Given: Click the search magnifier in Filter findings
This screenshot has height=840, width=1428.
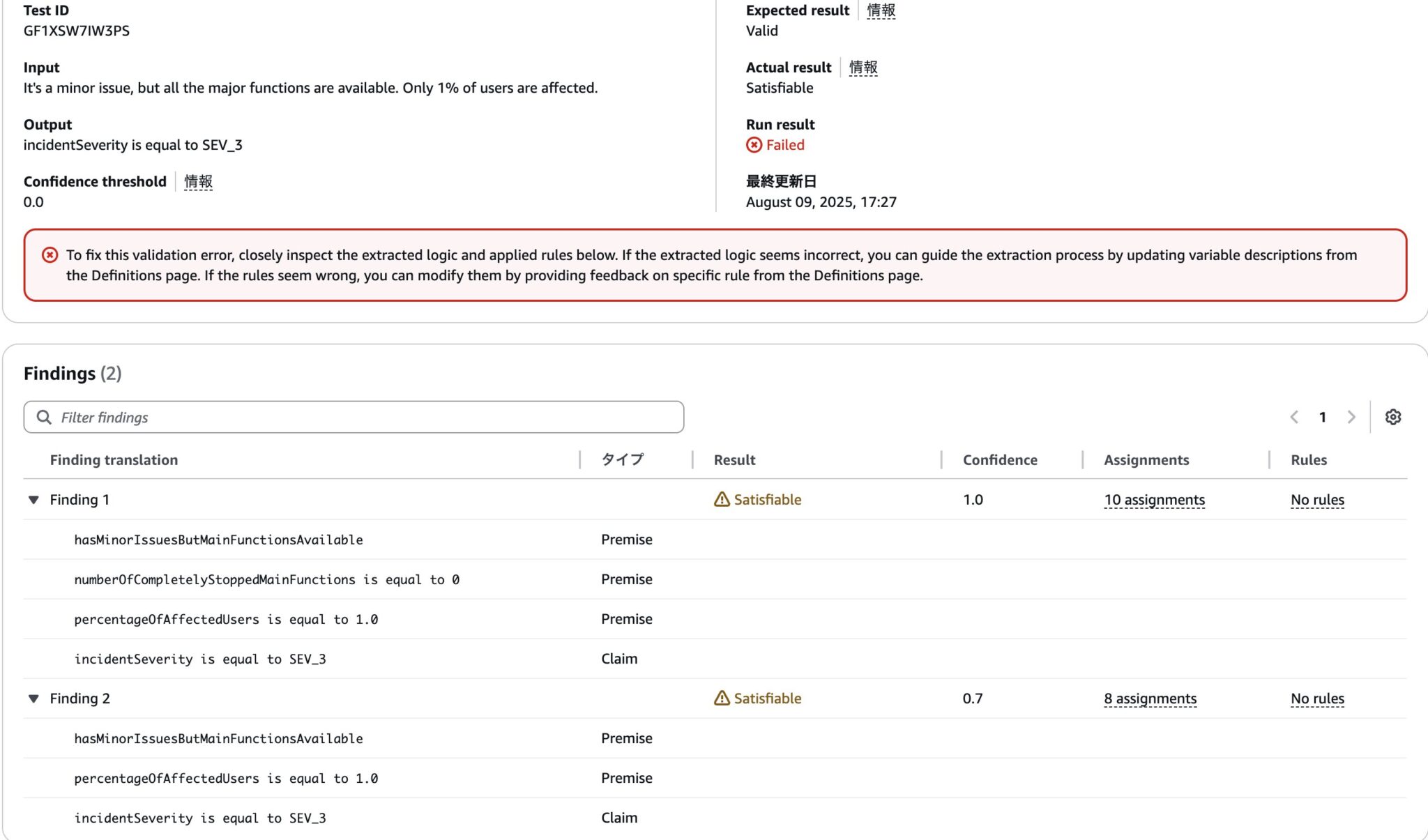Looking at the screenshot, I should 44,417.
